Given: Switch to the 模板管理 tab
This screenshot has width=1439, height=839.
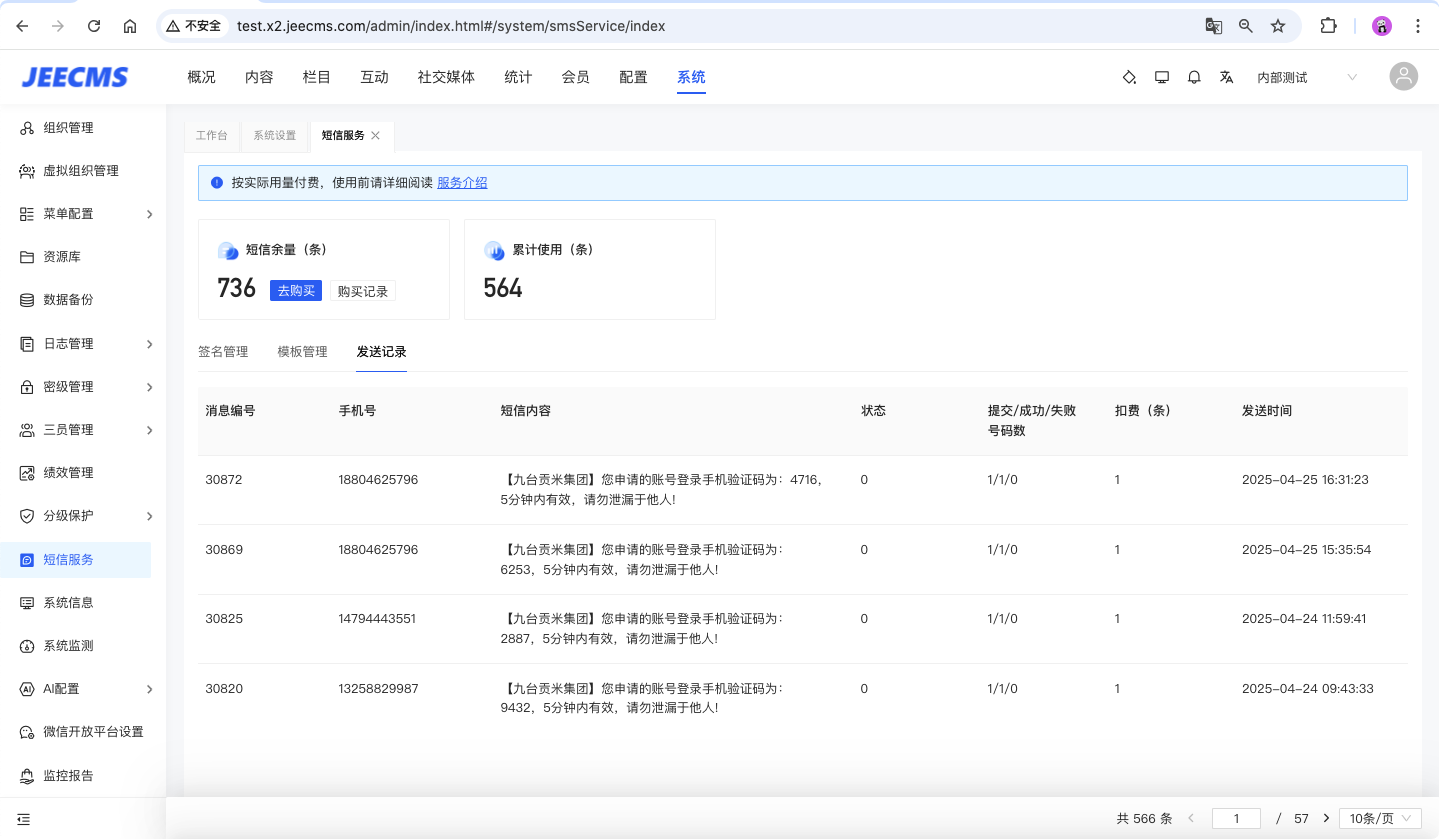Looking at the screenshot, I should point(302,352).
